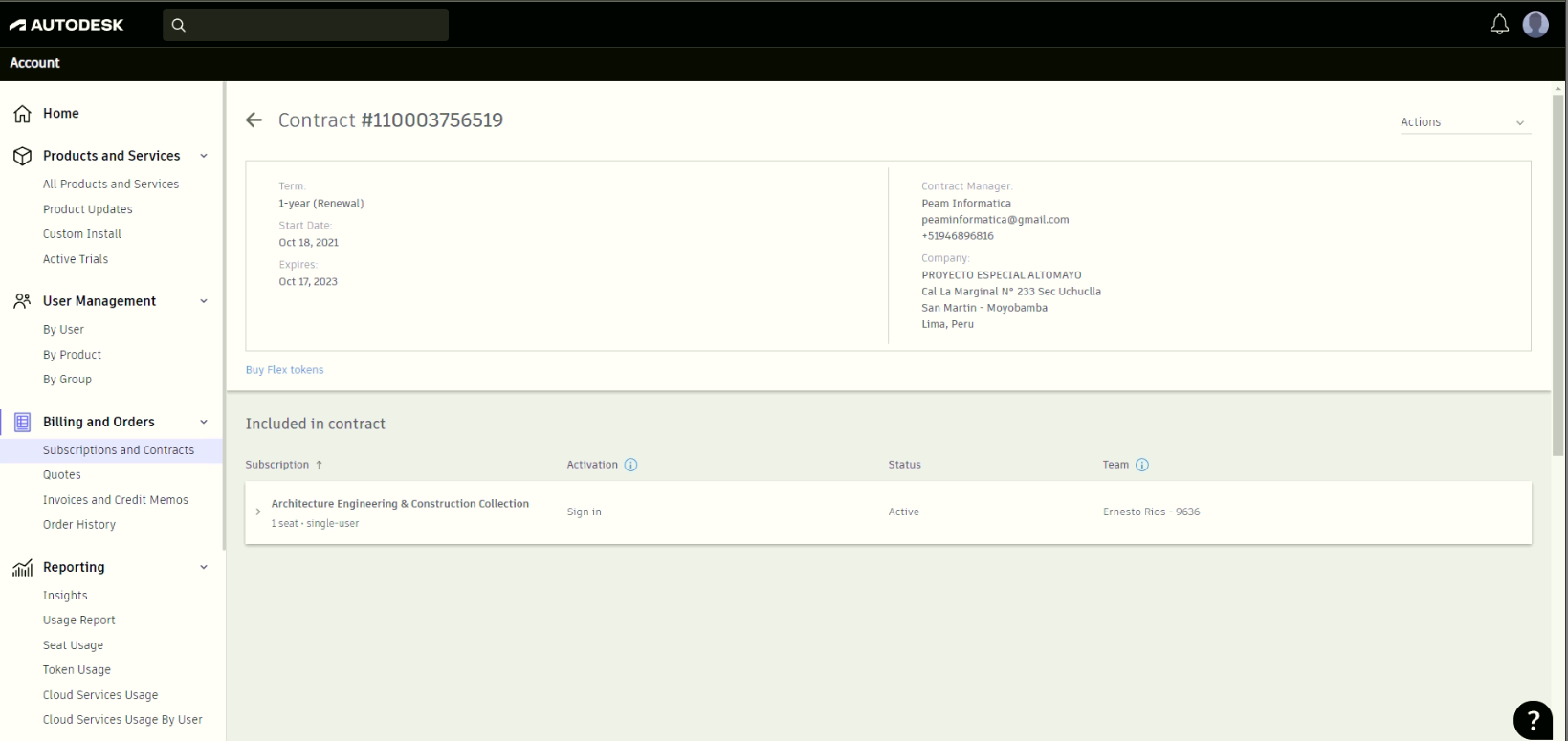This screenshot has height=741, width=1568.
Task: Collapse the User Management section
Action: [x=203, y=301]
